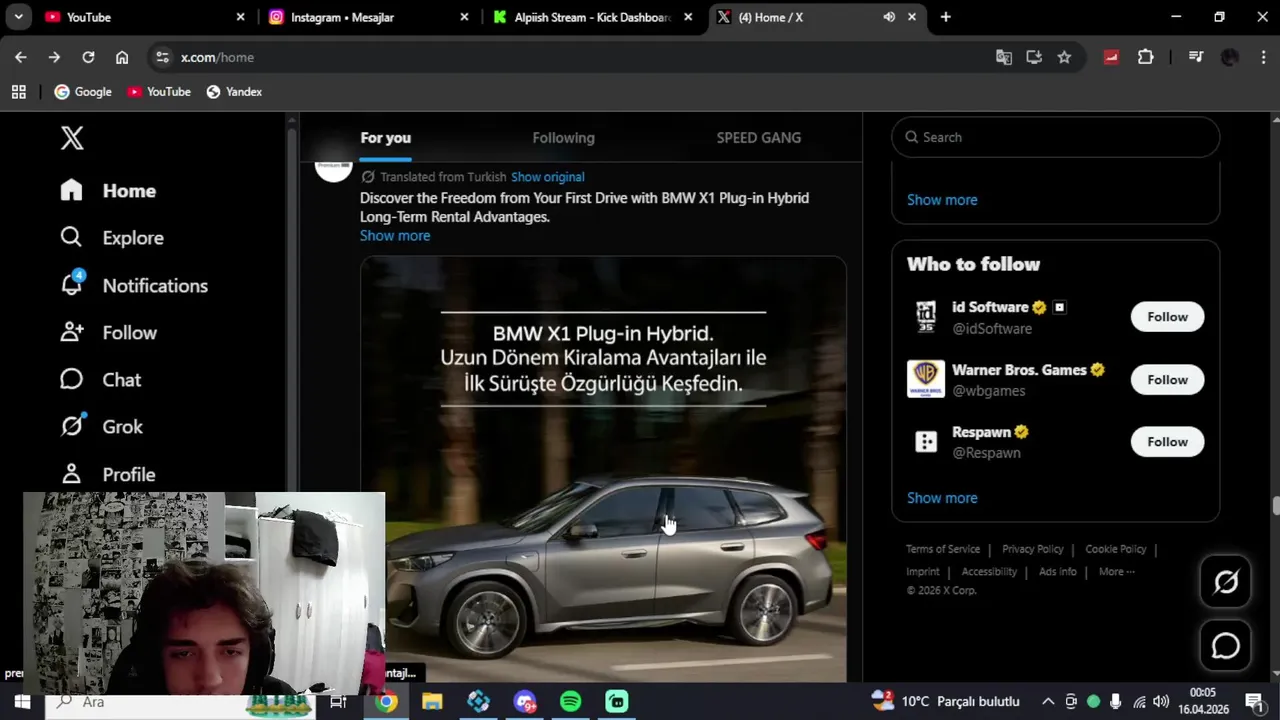
Task: Open floating Grok button
Action: [1226, 582]
